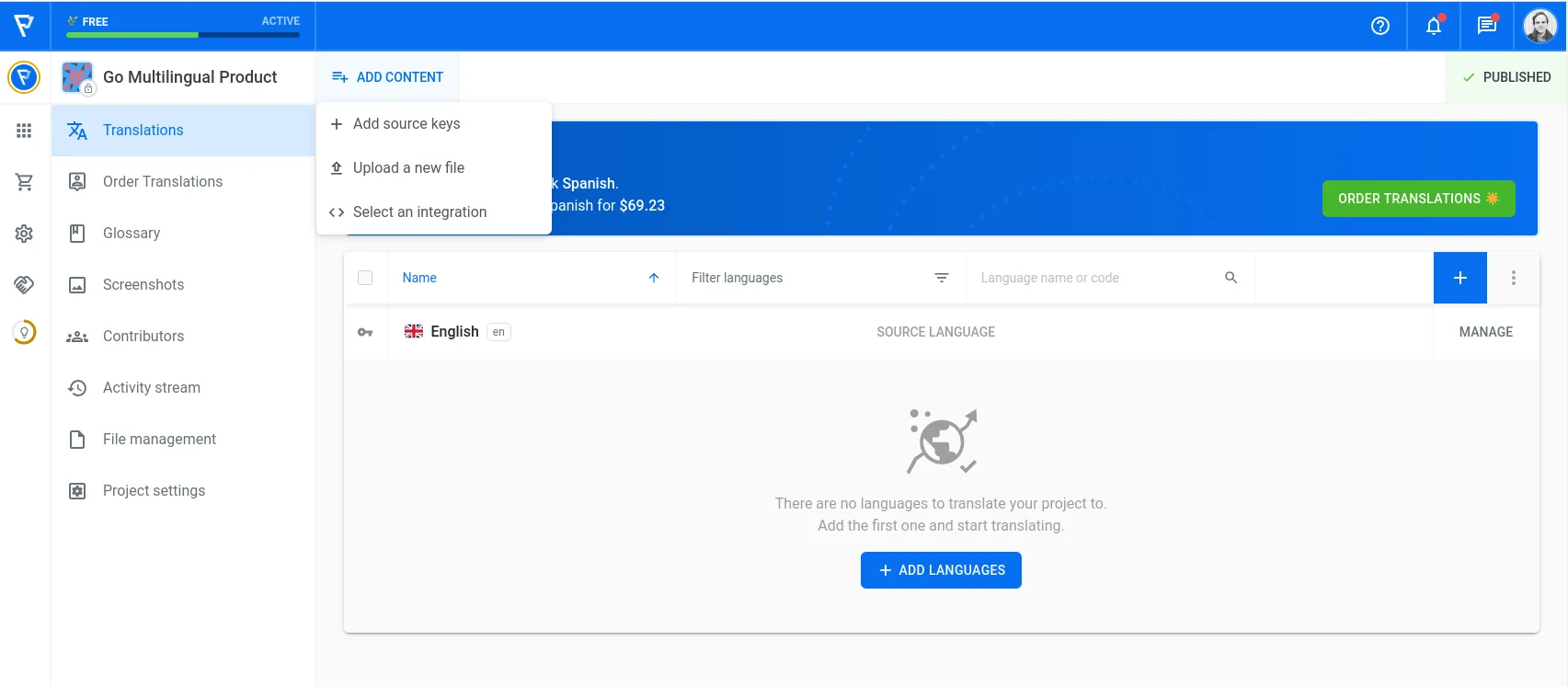Open the help question mark icon
The width and height of the screenshot is (1568, 687).
1379,26
